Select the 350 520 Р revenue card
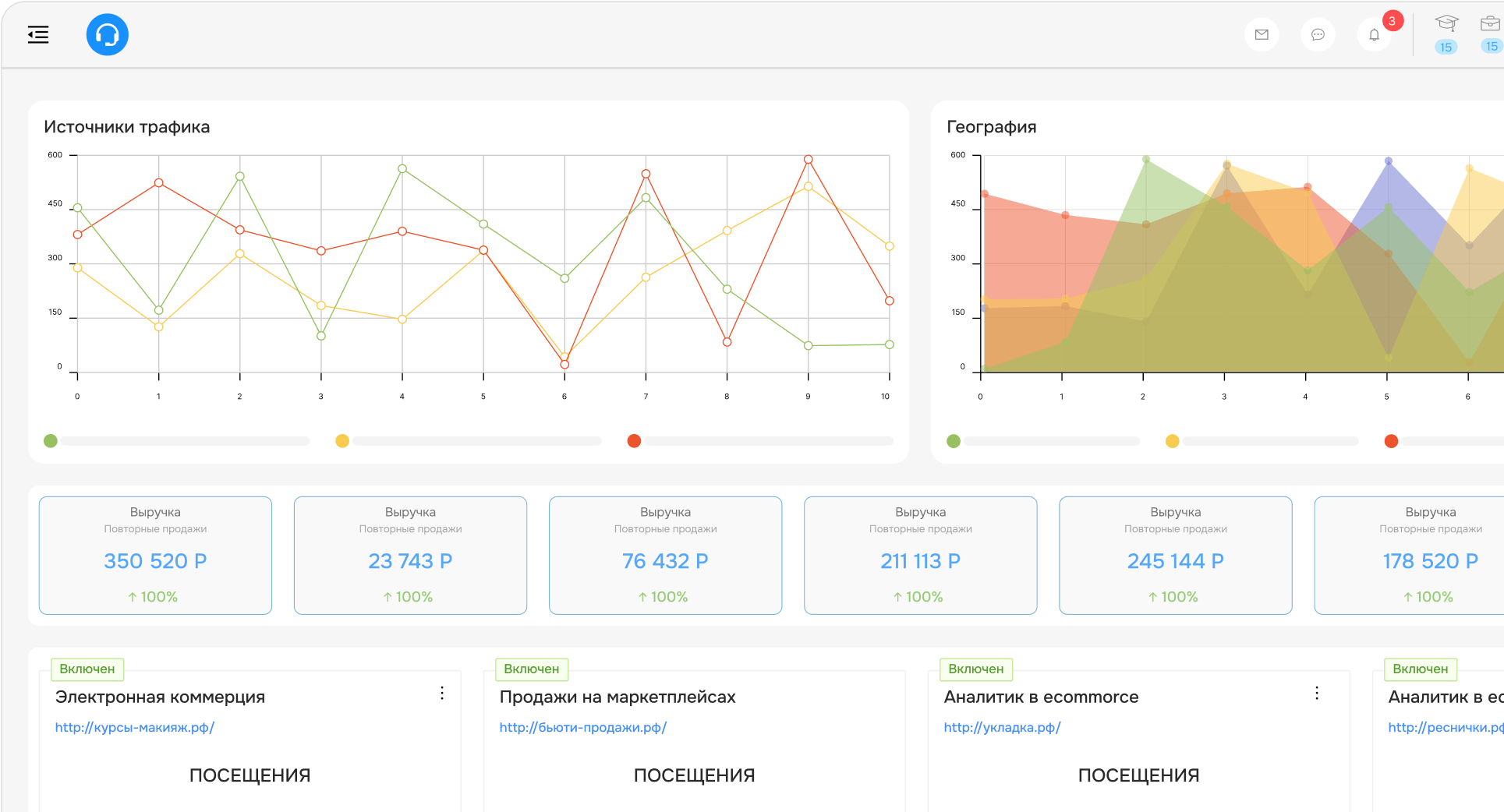Viewport: 1504px width, 812px height. click(155, 556)
